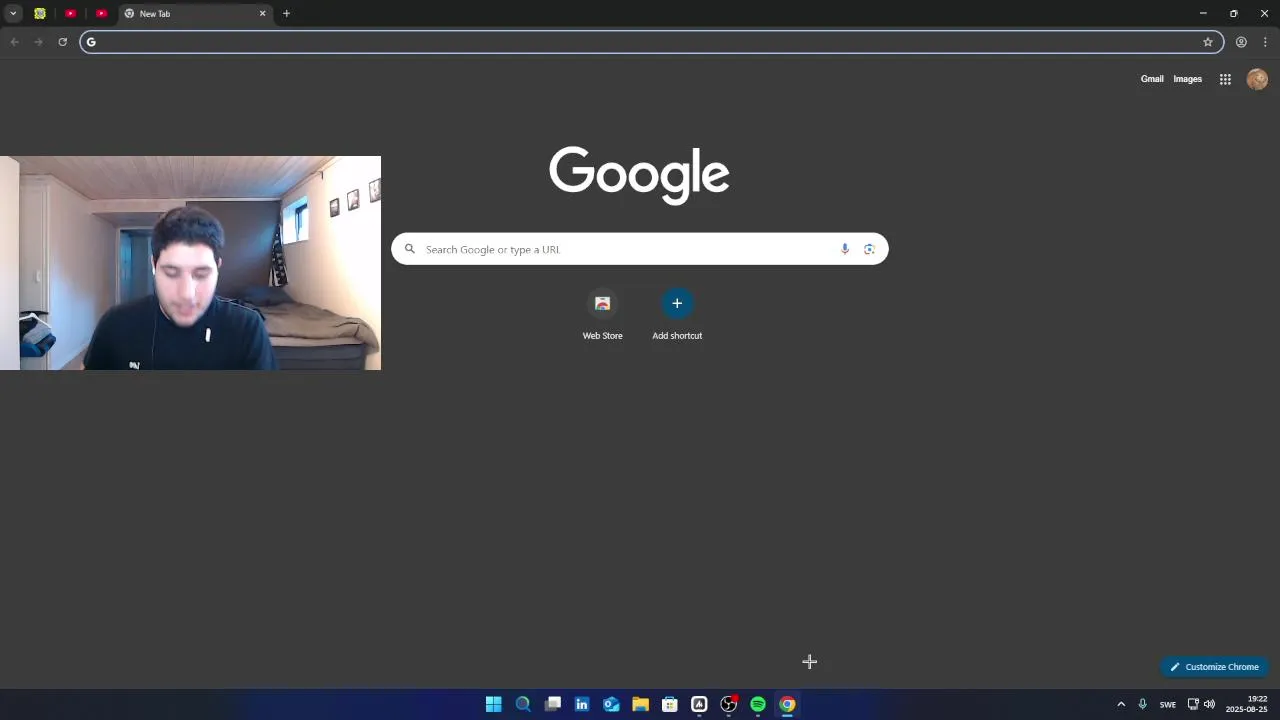Bookmark this tab with the star icon
The width and height of the screenshot is (1280, 720).
tap(1208, 42)
